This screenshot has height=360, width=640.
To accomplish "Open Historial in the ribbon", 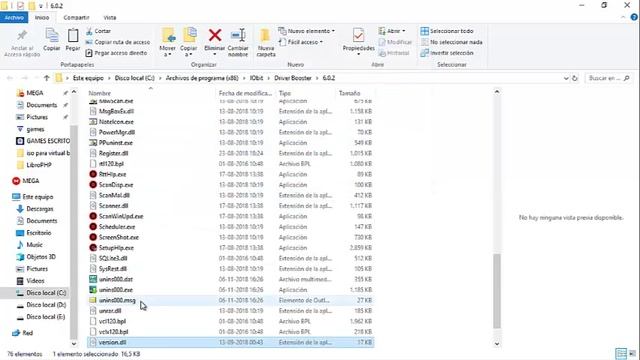I will (394, 53).
